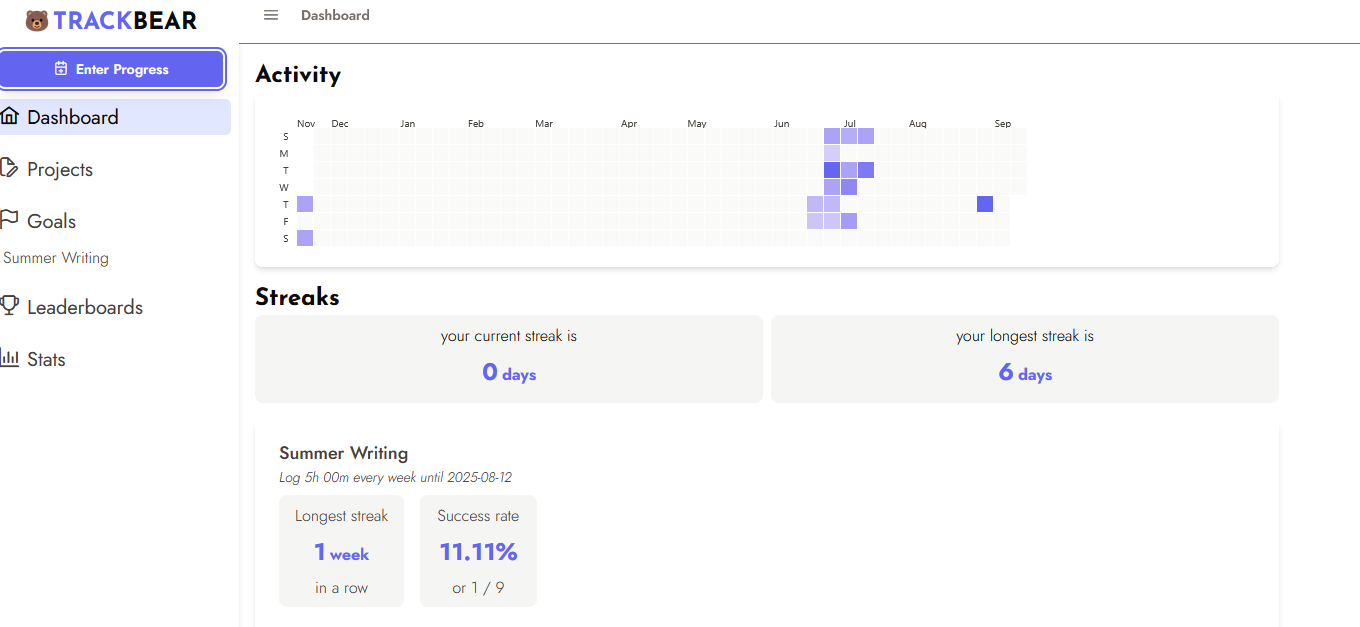Select the Dashboard home icon

point(12,116)
